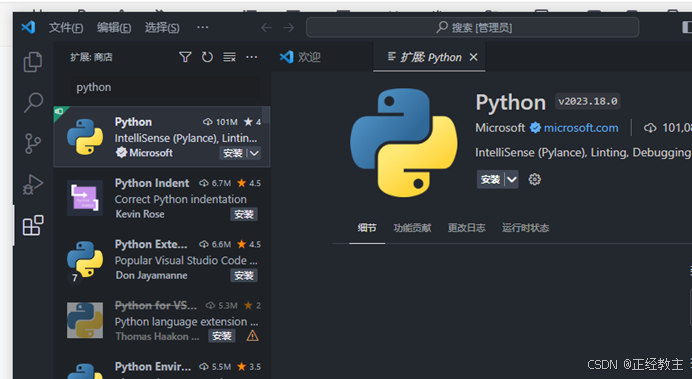Open the Explorer view in activity bar
692x379 pixels.
click(33, 62)
